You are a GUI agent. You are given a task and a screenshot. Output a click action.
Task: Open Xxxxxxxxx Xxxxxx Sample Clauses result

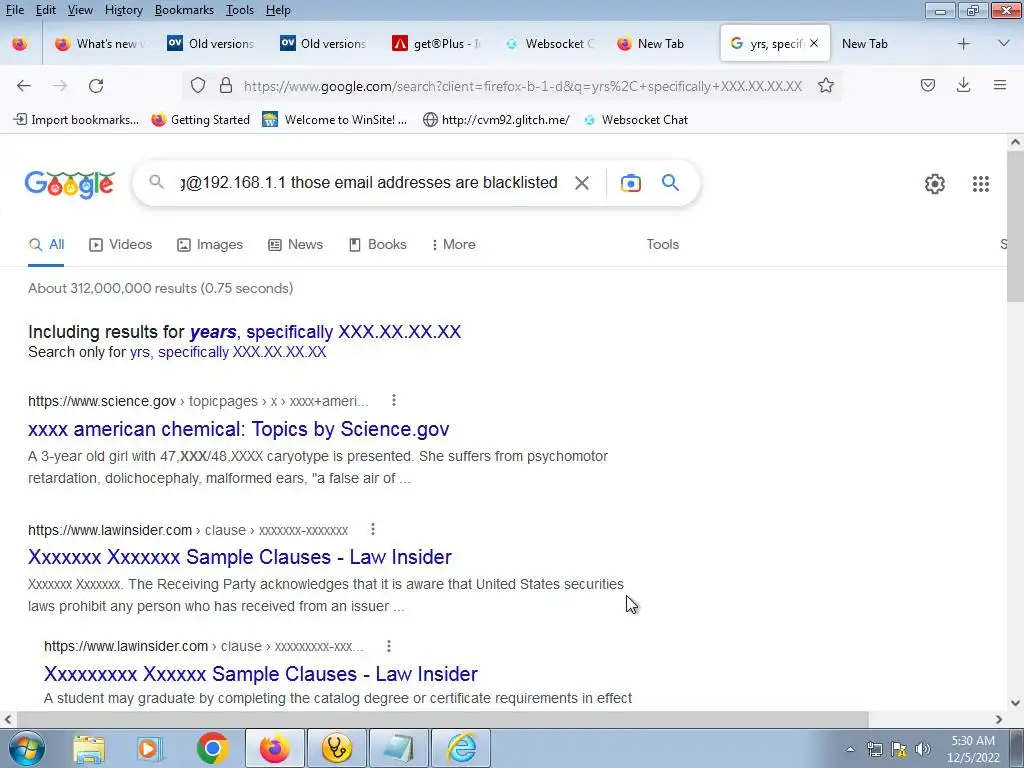(x=261, y=674)
